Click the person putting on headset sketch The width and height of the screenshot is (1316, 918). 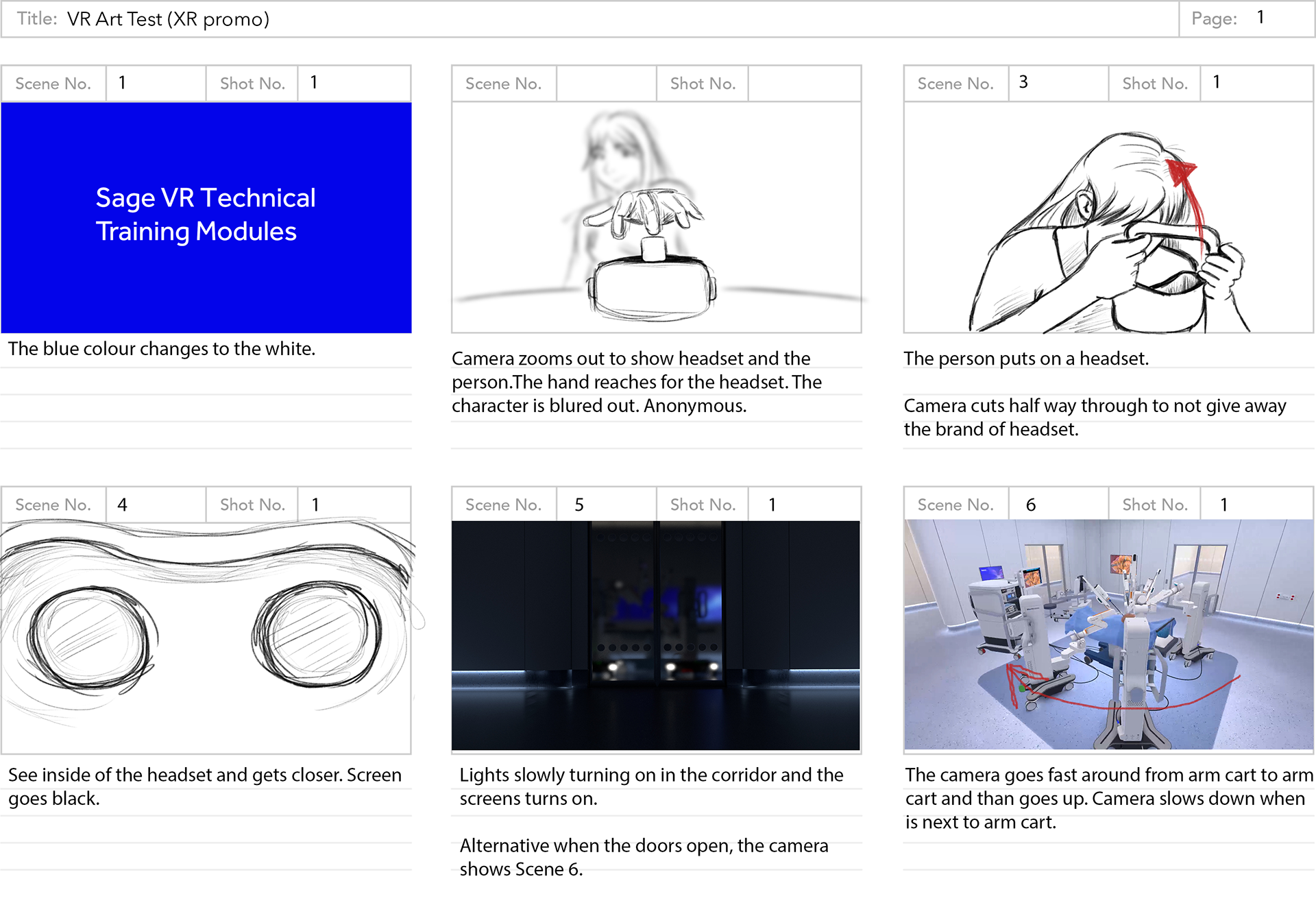1108,217
